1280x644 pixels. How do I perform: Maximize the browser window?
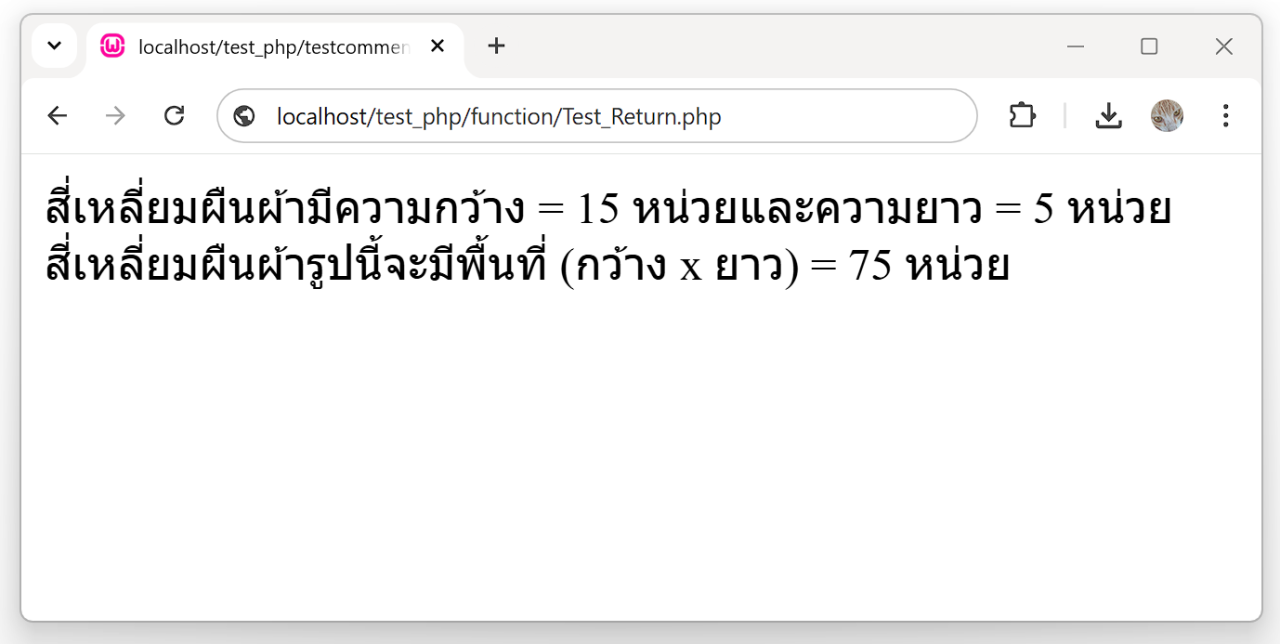[x=1149, y=46]
